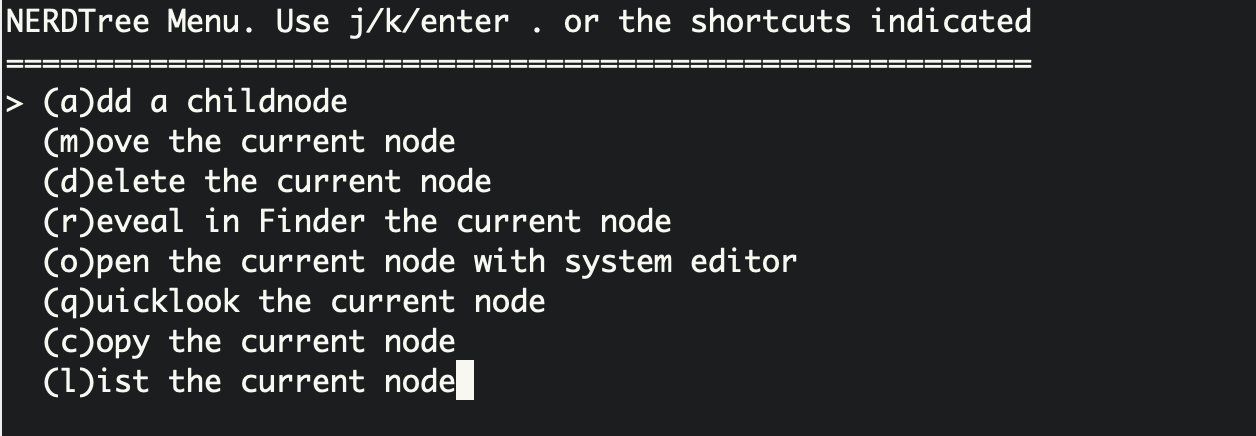Click the (l) shortcut letter
This screenshot has height=436, width=1256.
(x=69, y=382)
